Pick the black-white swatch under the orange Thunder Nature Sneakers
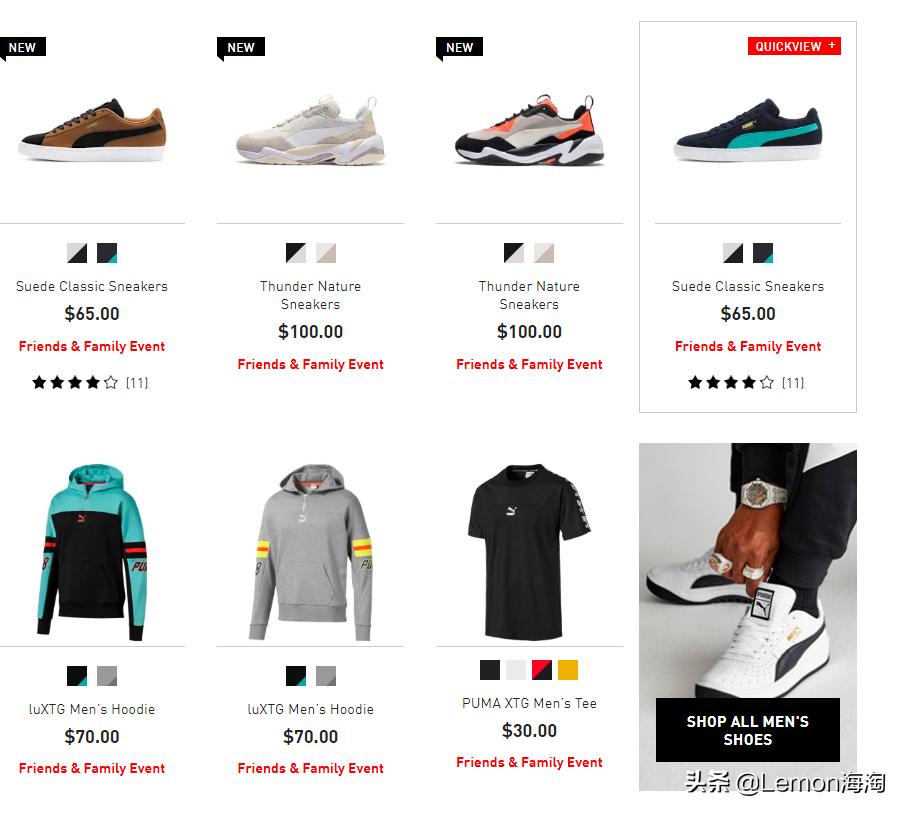 (x=514, y=253)
